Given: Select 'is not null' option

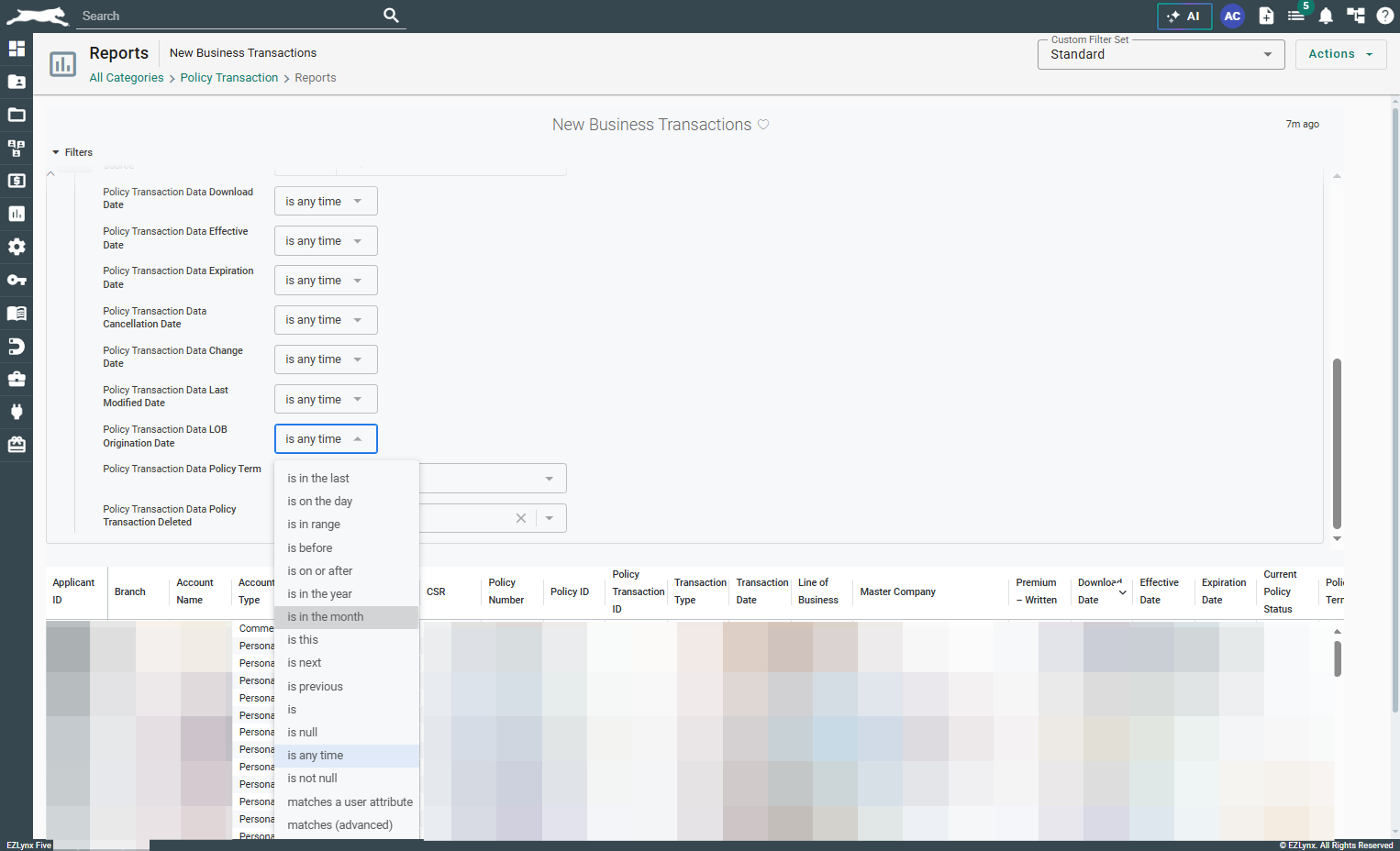Looking at the screenshot, I should 347,779.
